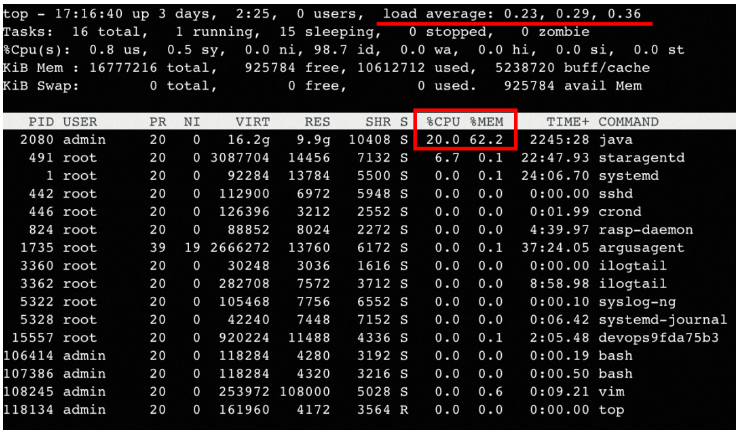Screen dimensions: 741x432
Task: Click the NI value 19 for argusagent
Action: [x=192, y=248]
